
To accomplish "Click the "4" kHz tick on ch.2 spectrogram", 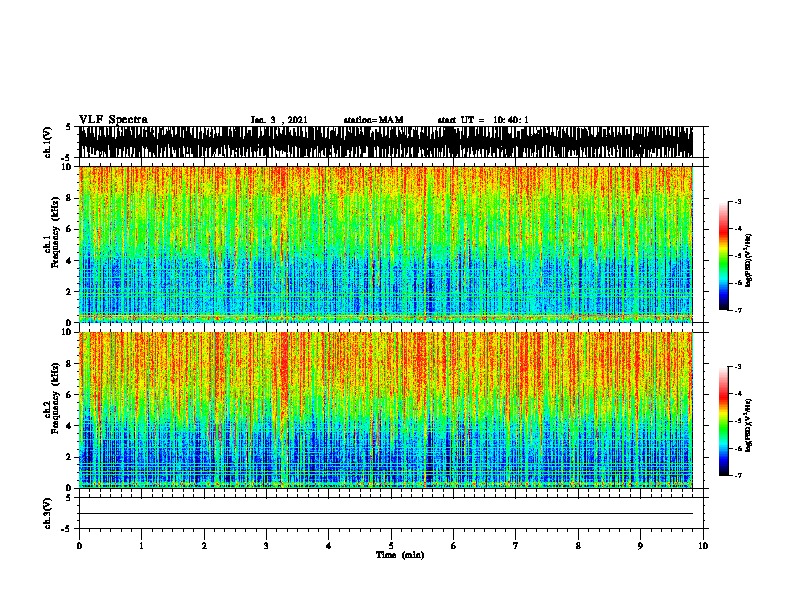I will 70,426.
